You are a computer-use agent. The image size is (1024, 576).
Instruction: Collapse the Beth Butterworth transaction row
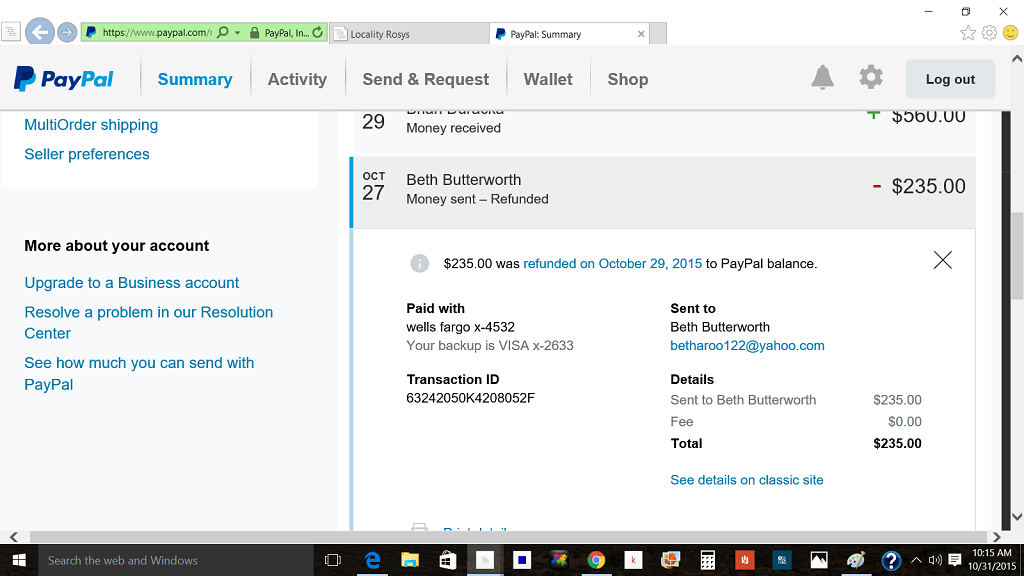(663, 192)
